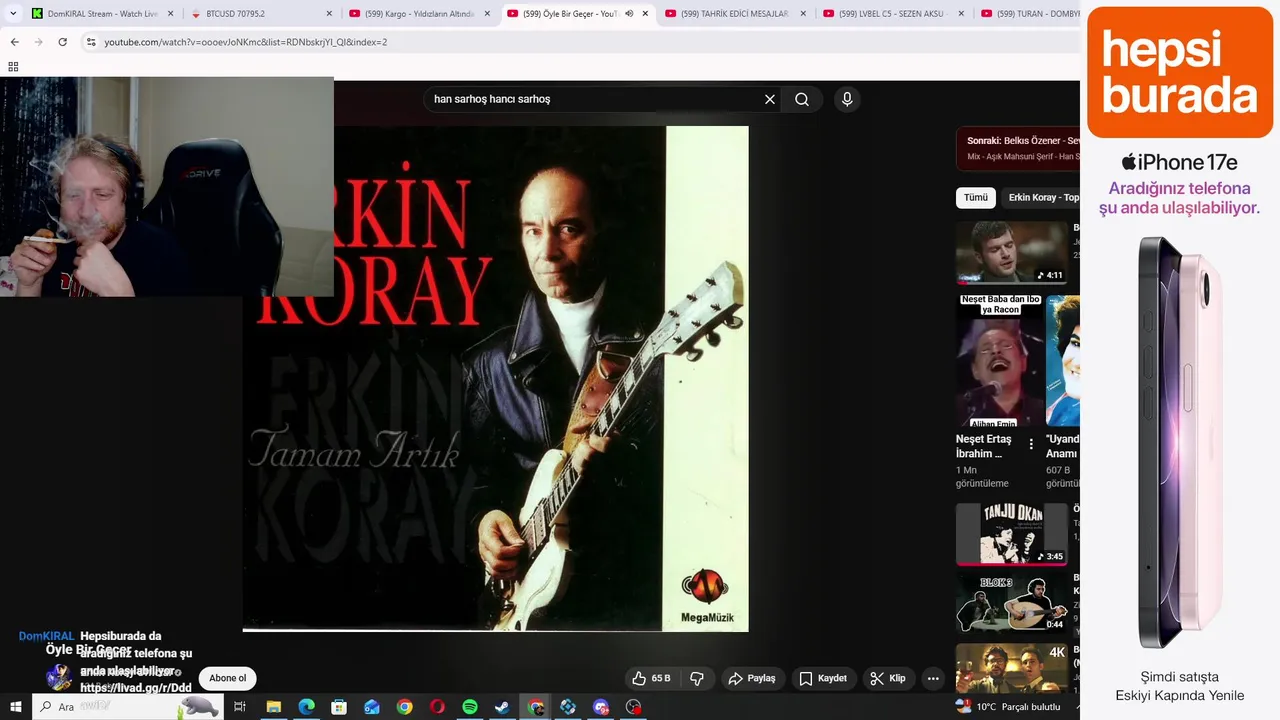
Task: Open options menu for Neşet Ertaş İbrahim video
Action: click(x=1031, y=444)
